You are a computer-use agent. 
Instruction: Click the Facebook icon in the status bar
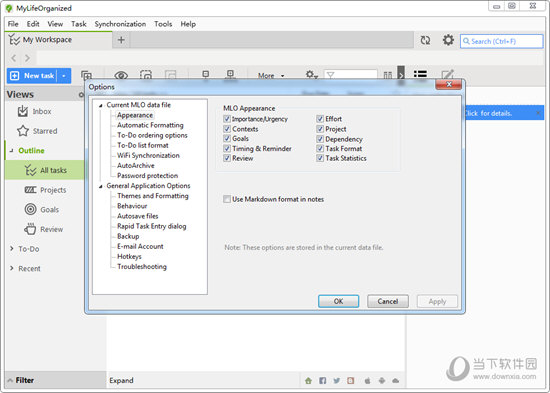322,381
